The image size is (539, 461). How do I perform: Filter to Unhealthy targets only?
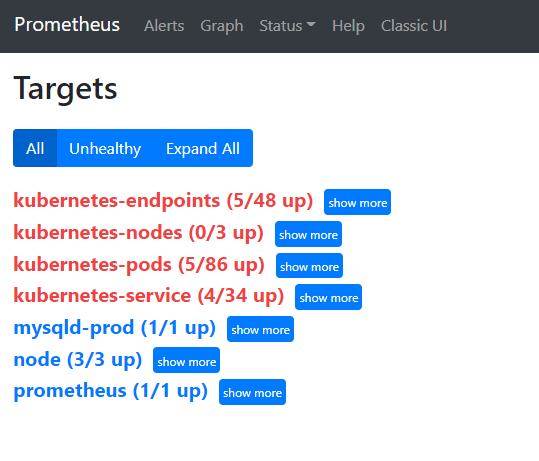pos(105,148)
